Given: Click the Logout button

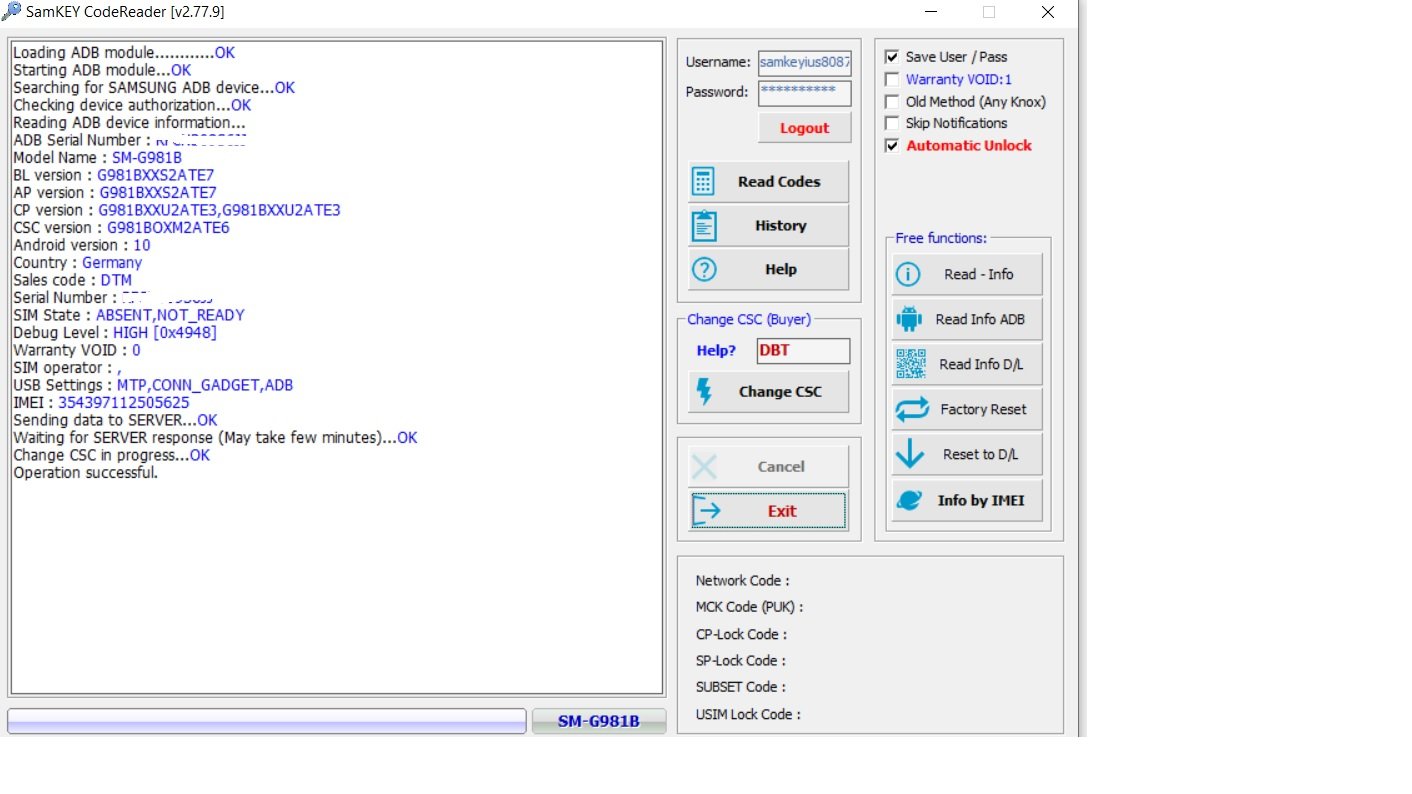Looking at the screenshot, I should point(804,128).
